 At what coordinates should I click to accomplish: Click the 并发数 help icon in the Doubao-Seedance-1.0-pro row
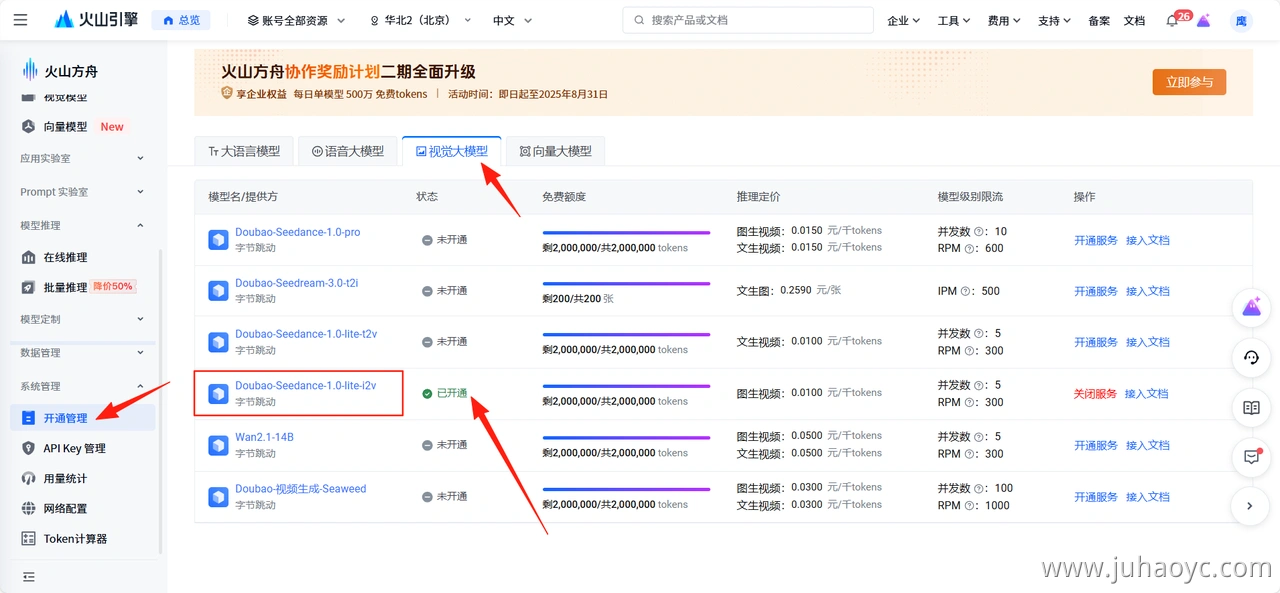(x=979, y=231)
